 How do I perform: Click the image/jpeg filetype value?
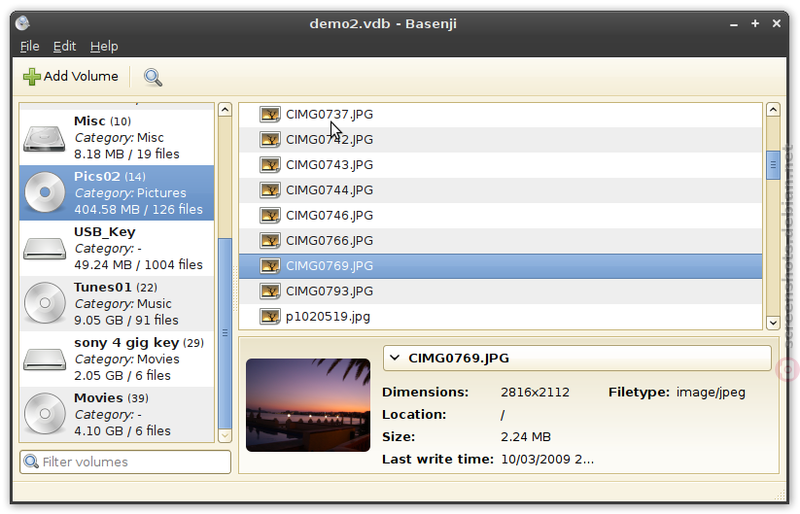(x=711, y=392)
